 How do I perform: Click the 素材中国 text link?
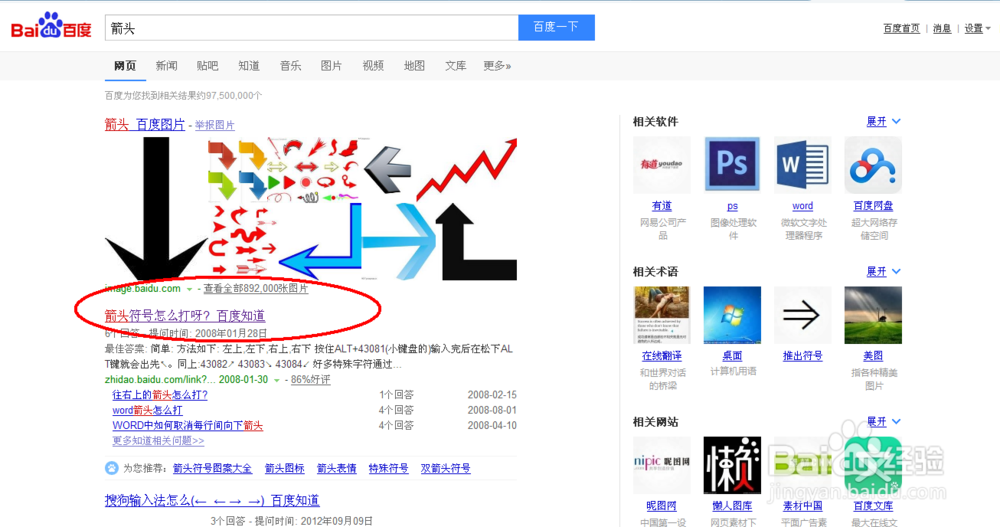click(x=802, y=506)
